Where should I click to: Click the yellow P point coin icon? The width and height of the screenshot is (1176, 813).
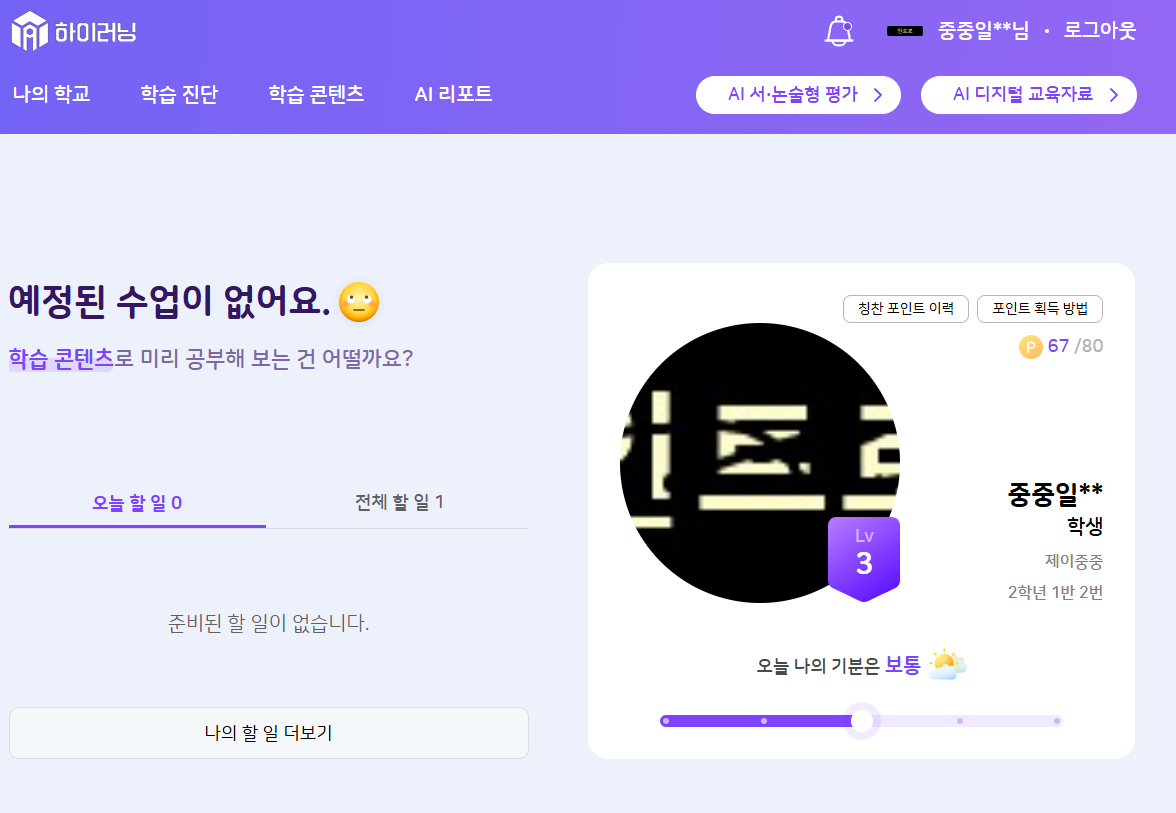1030,347
